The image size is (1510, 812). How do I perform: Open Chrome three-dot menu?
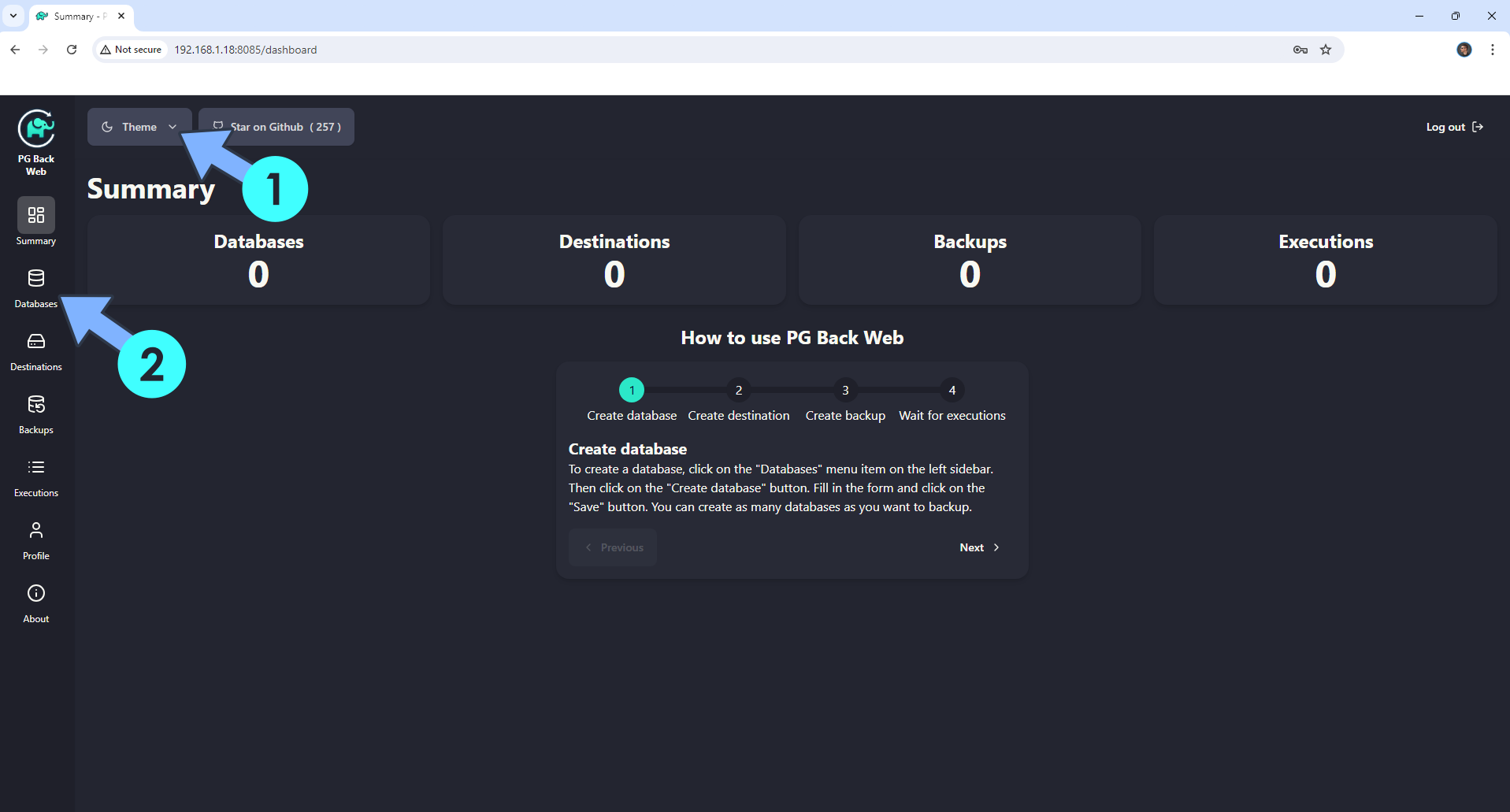pos(1493,50)
